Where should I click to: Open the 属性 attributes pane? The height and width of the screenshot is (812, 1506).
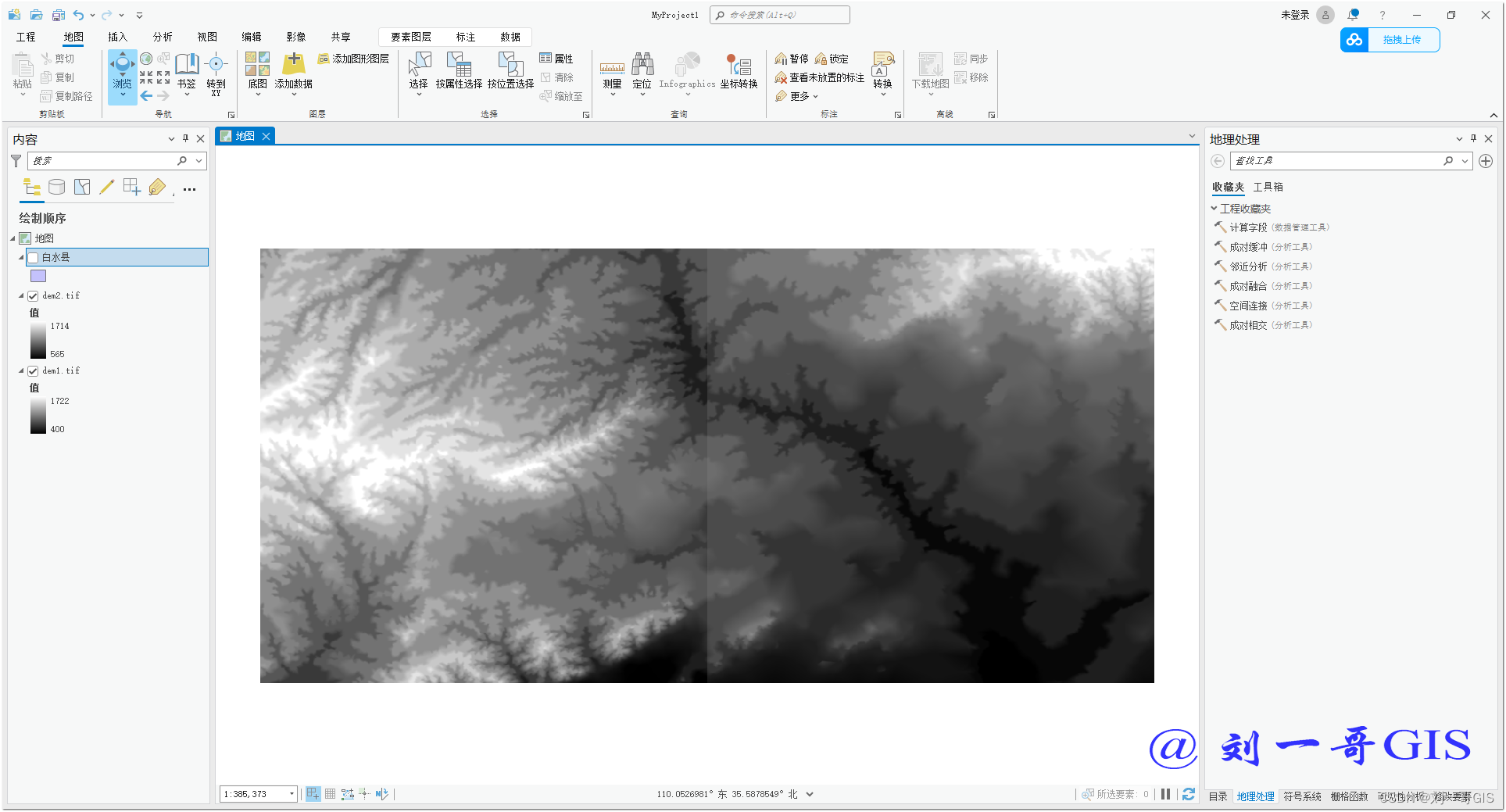pyautogui.click(x=556, y=59)
